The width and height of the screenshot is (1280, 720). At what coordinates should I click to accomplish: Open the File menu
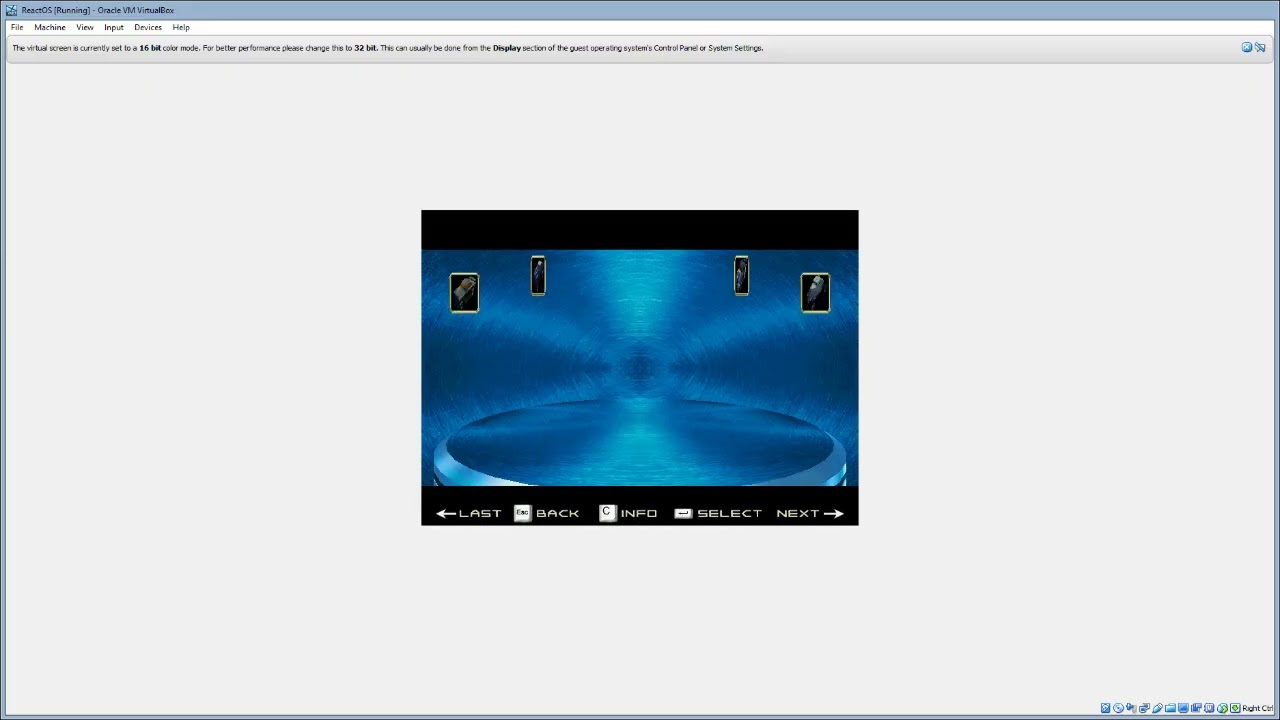pyautogui.click(x=17, y=27)
